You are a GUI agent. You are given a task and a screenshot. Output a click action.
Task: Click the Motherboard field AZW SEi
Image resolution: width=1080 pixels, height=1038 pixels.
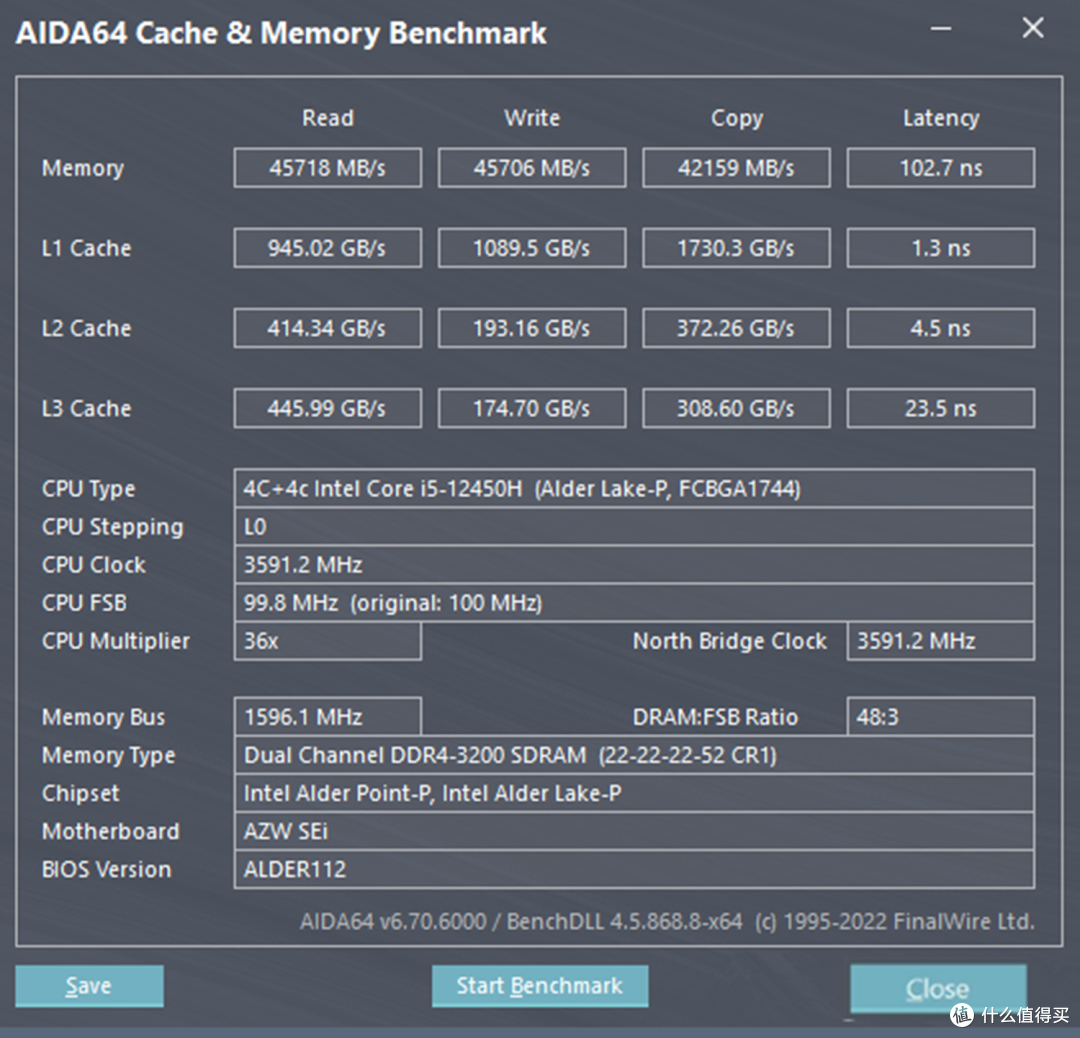pos(634,831)
